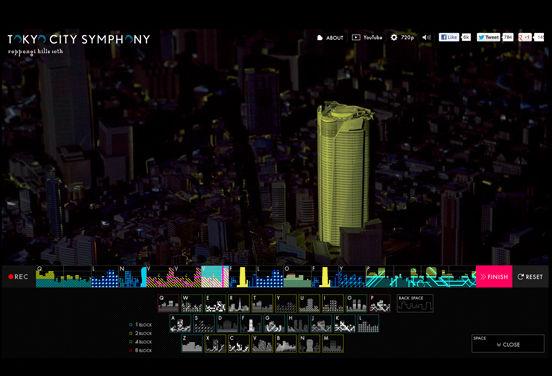Click the RESET button

pos(530,277)
